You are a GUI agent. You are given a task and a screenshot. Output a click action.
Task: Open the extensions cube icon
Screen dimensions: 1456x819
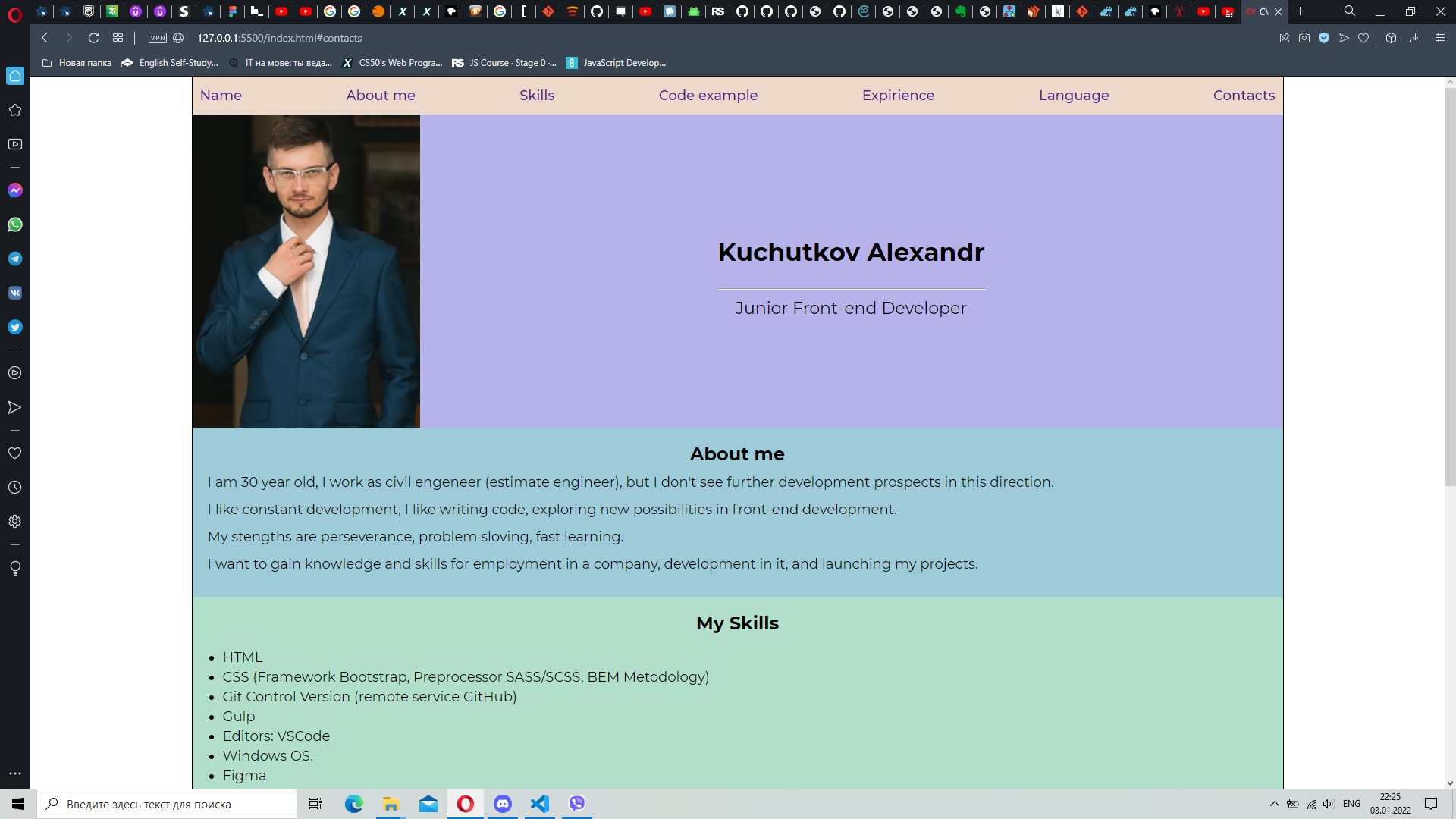coord(1391,38)
